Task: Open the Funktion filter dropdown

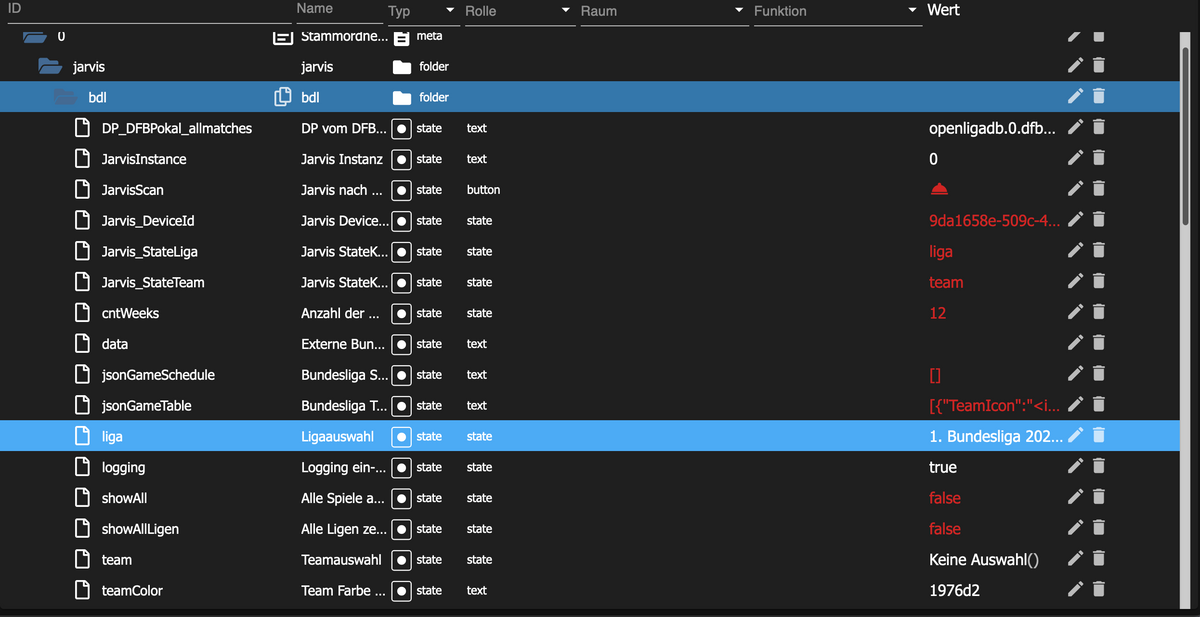Action: point(837,11)
